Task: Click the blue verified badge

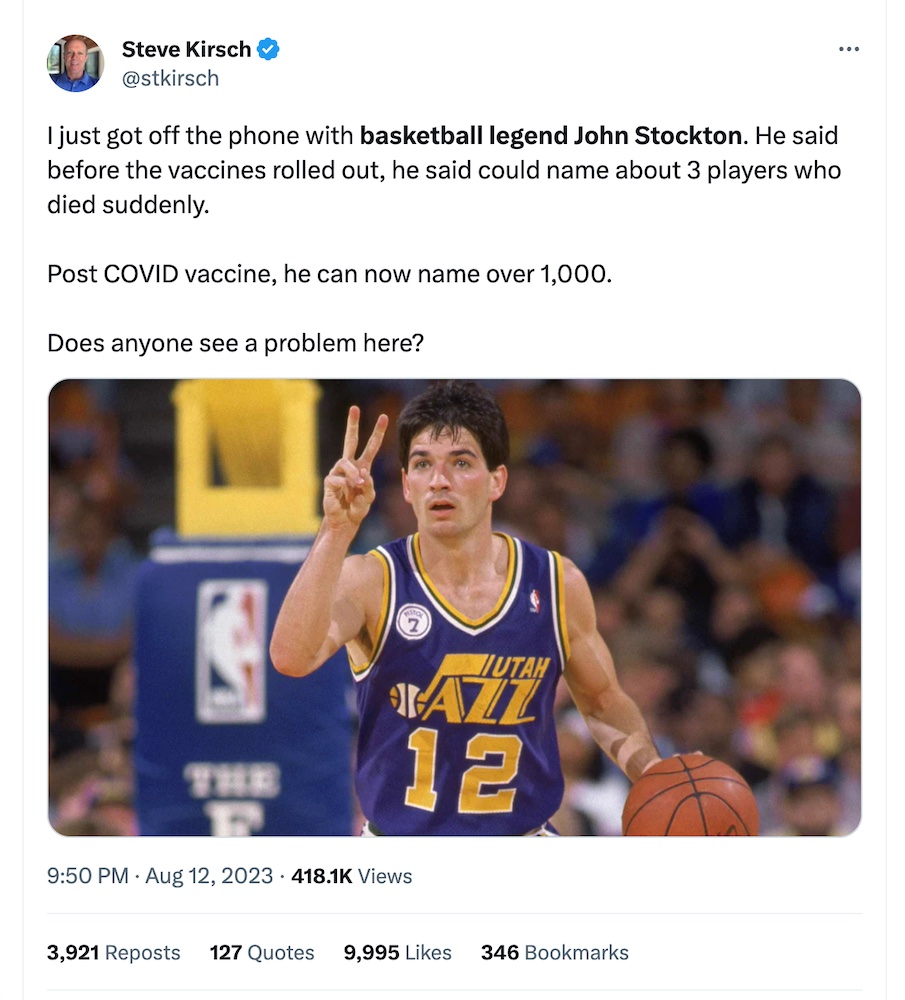Action: (269, 48)
